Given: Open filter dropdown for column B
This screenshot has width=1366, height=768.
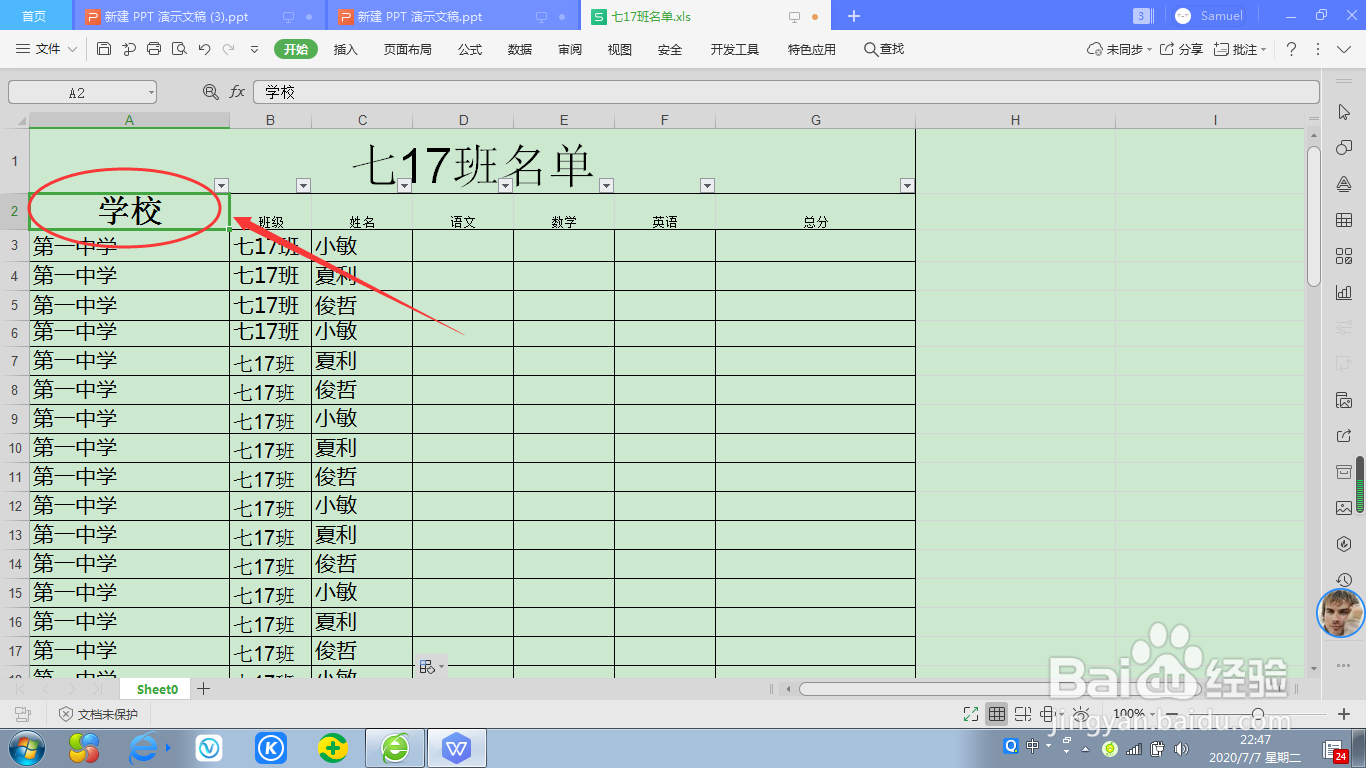Looking at the screenshot, I should click(303, 185).
